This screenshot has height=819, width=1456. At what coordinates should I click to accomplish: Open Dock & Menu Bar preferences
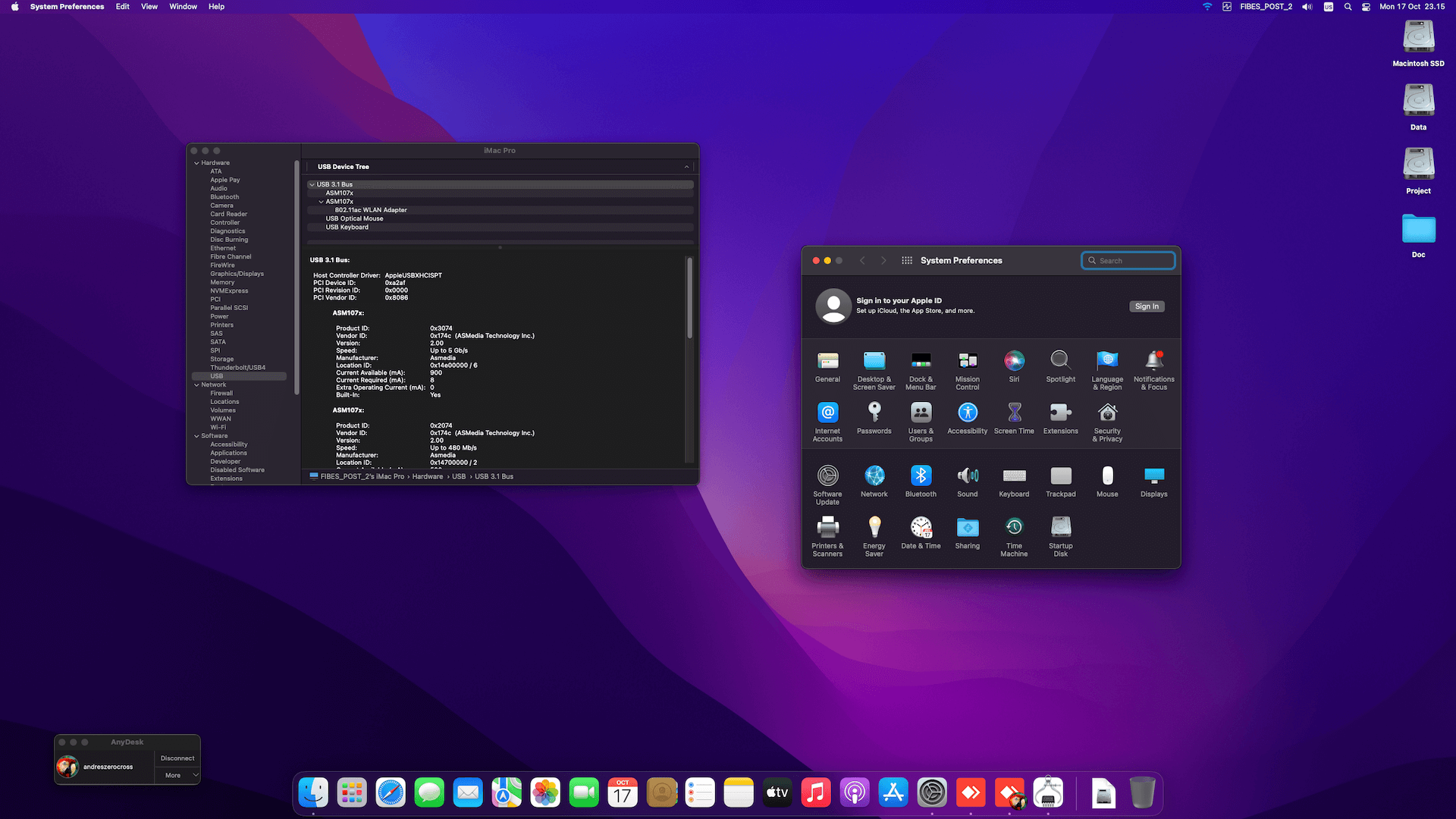pyautogui.click(x=921, y=370)
